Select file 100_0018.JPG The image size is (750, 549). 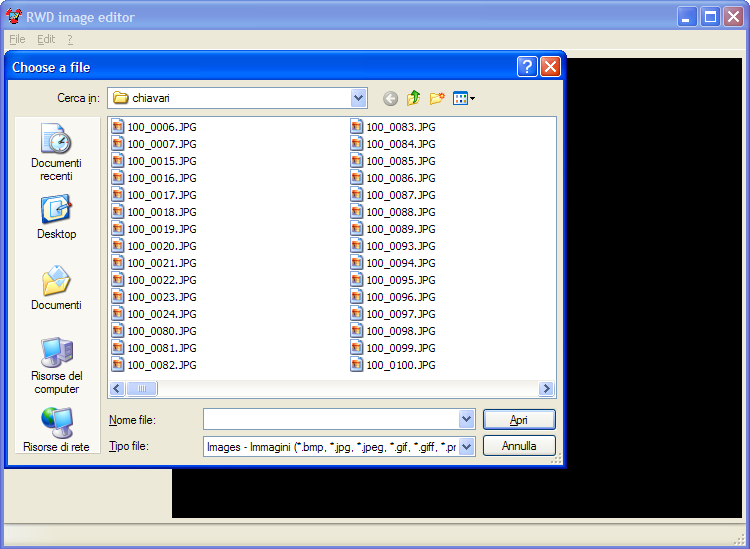(x=154, y=212)
